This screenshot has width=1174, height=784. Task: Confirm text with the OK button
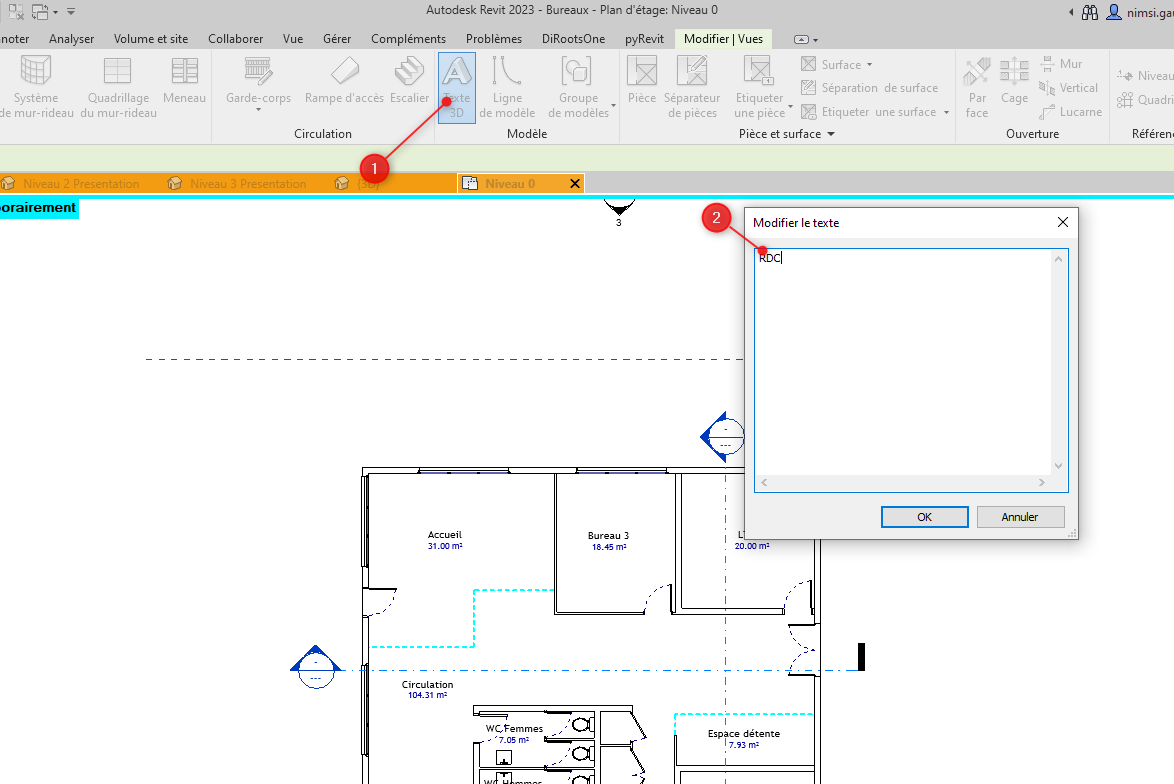click(x=924, y=517)
